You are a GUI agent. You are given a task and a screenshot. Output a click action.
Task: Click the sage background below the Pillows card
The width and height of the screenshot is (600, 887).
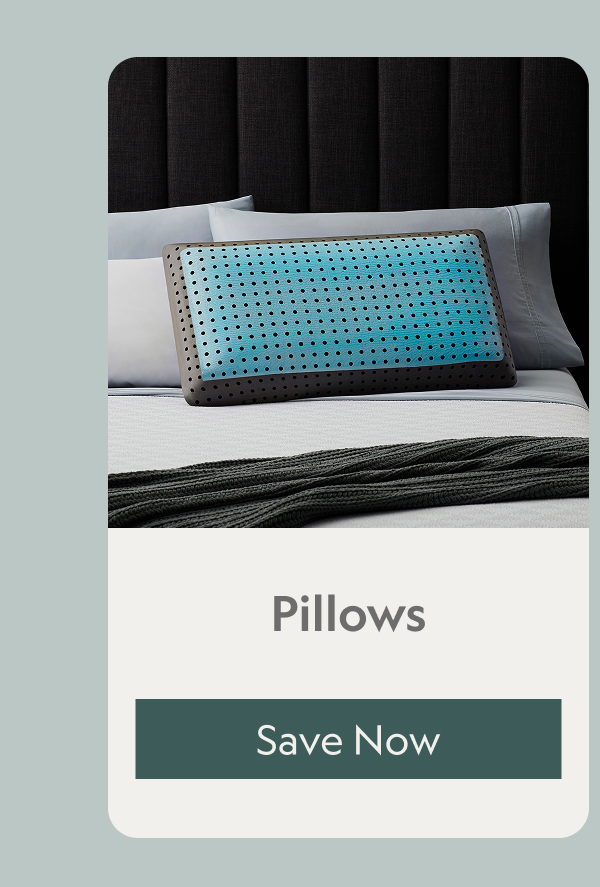(348, 863)
